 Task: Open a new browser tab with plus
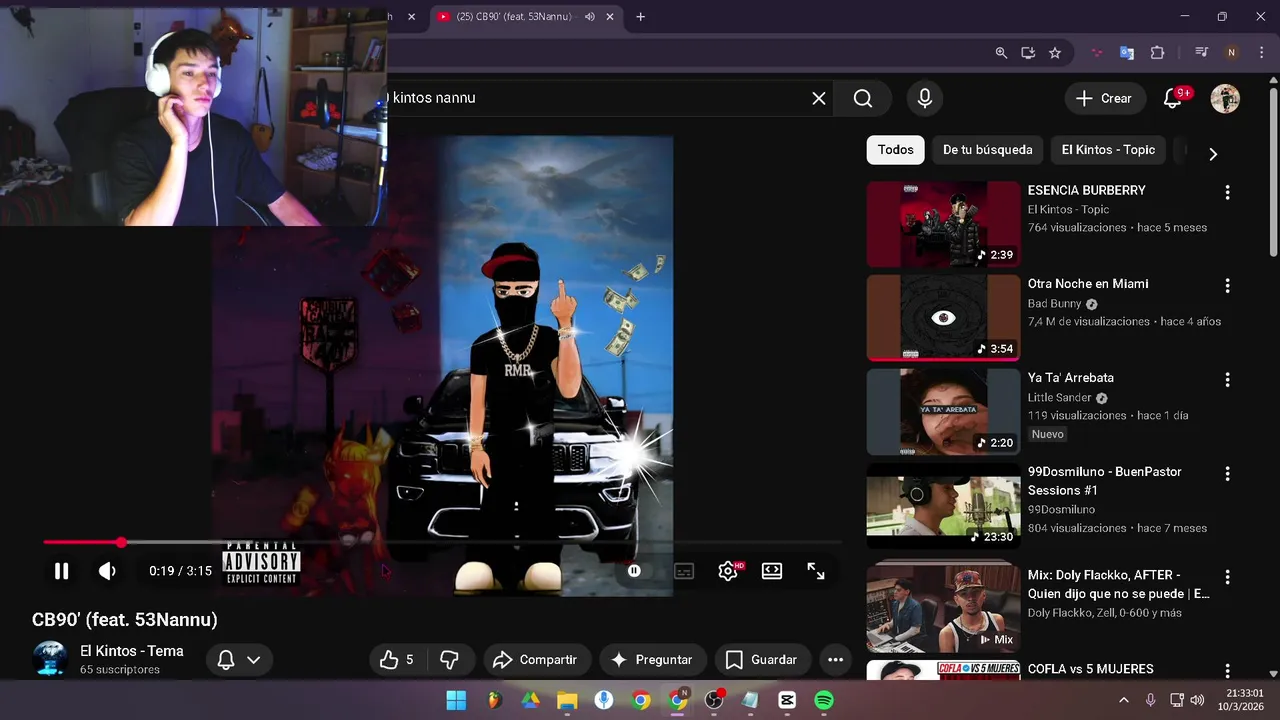pos(641,17)
